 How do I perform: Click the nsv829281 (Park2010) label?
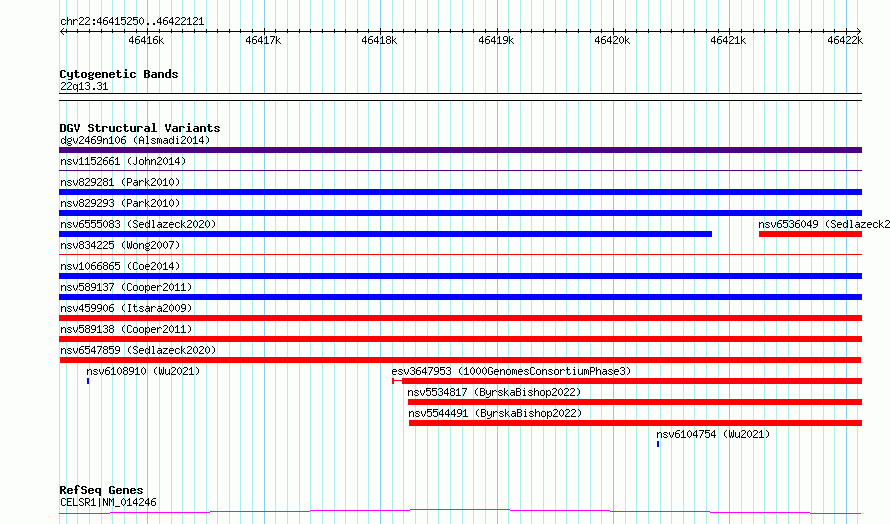[120, 182]
